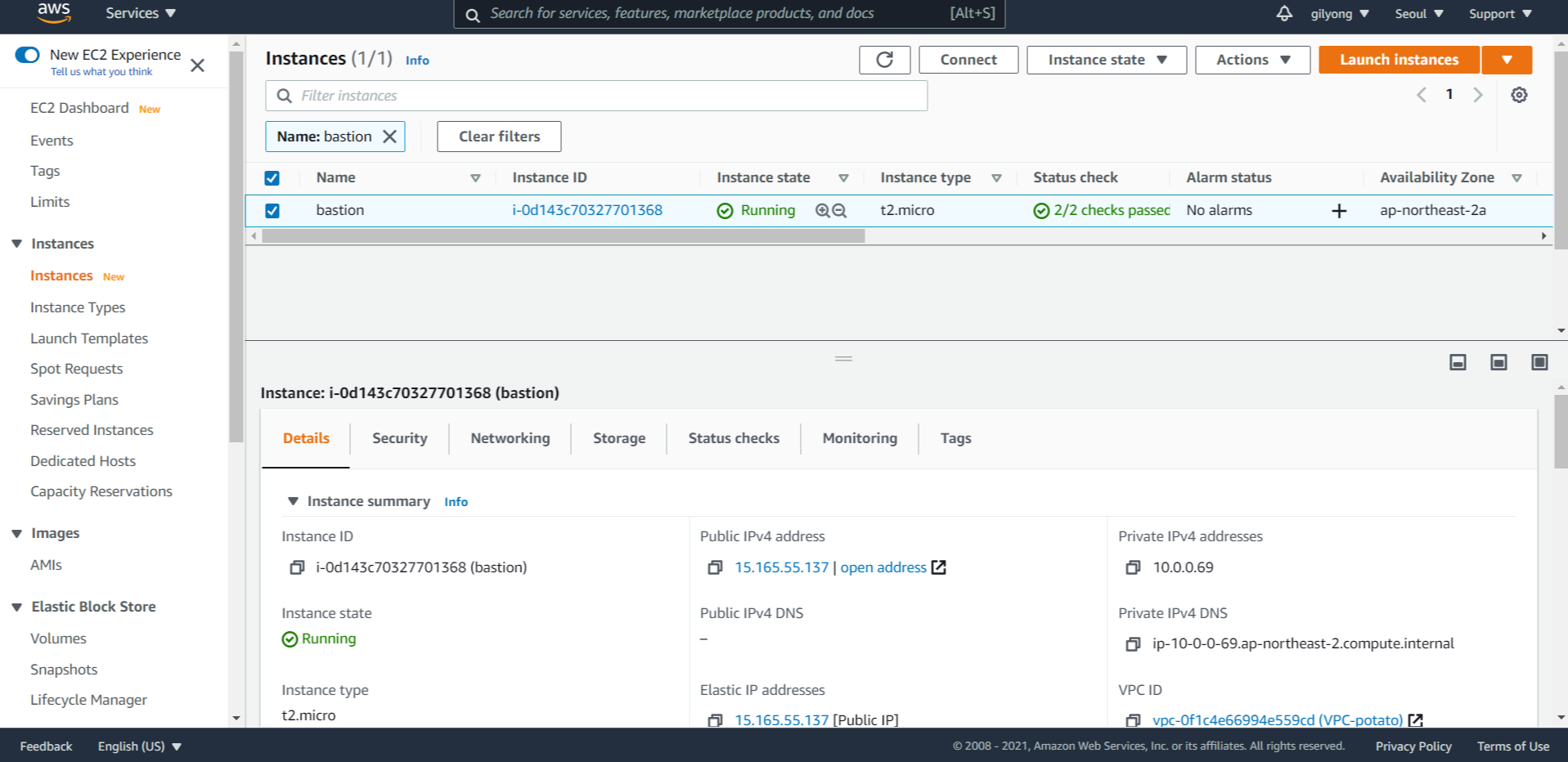
Task: Switch to the Networking tab
Action: pyautogui.click(x=510, y=438)
